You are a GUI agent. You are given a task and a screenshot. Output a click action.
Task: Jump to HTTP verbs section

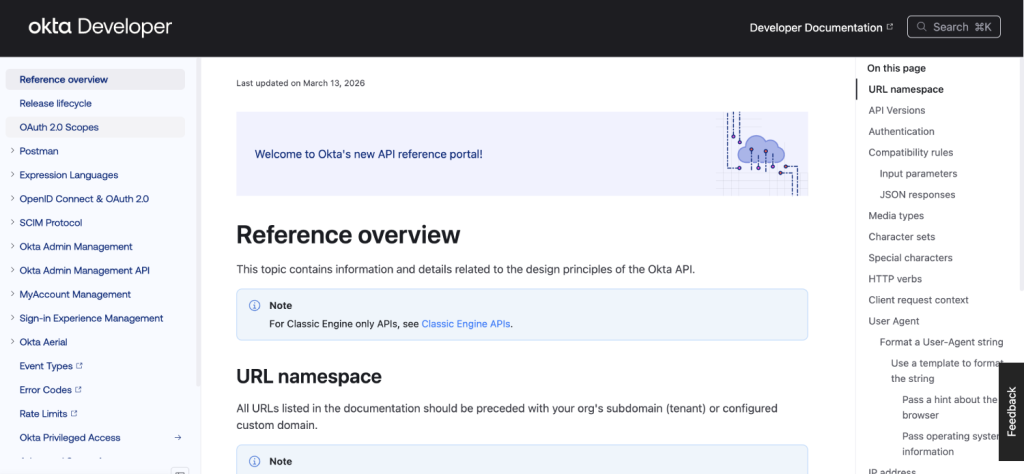[895, 279]
